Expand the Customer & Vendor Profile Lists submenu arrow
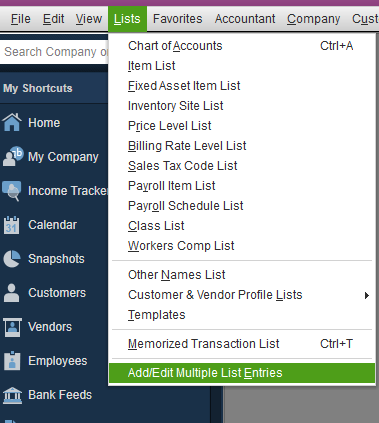Screen dimensions: 379x423 tap(367, 295)
